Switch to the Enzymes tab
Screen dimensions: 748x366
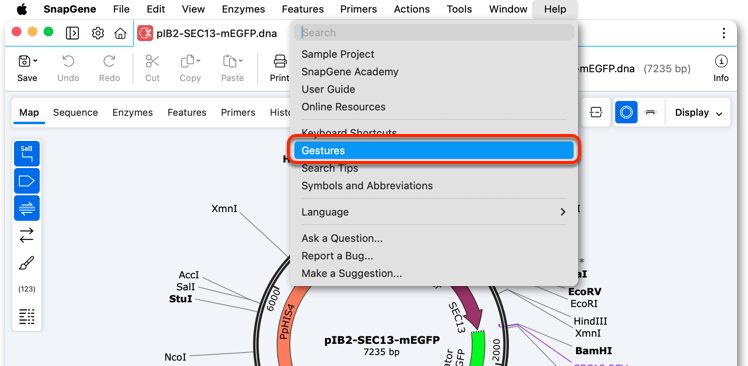[133, 113]
